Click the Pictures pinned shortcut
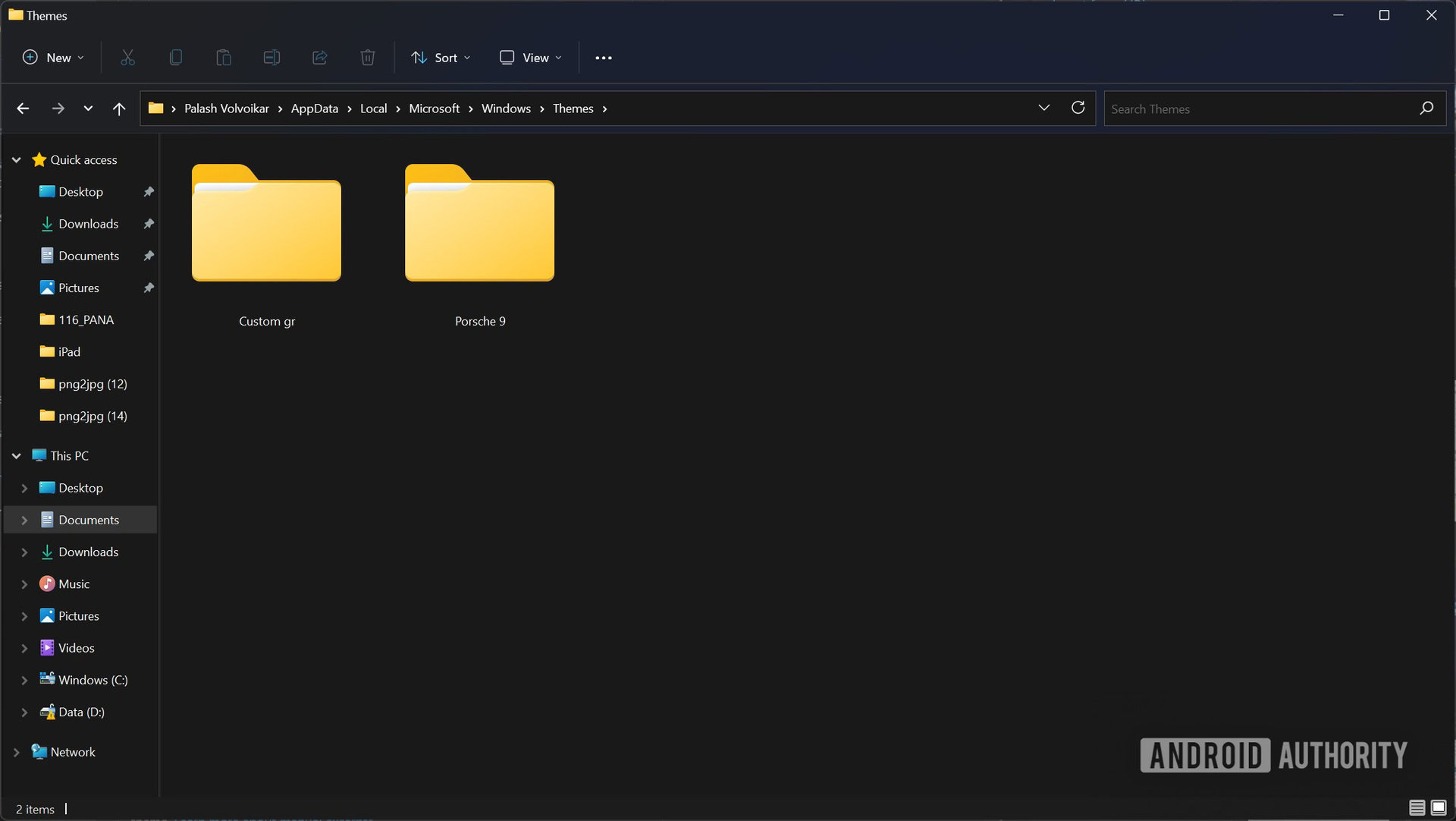Screen dimensions: 1456x821 coord(79,287)
